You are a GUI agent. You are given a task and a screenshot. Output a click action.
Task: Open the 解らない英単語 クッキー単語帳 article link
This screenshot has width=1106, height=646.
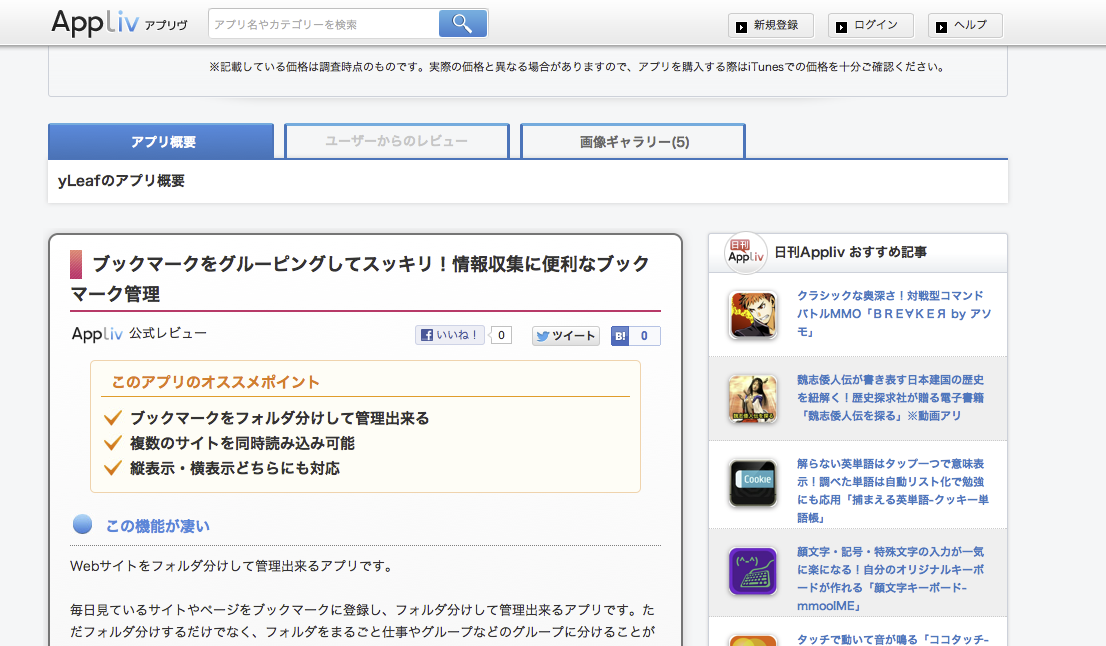893,490
